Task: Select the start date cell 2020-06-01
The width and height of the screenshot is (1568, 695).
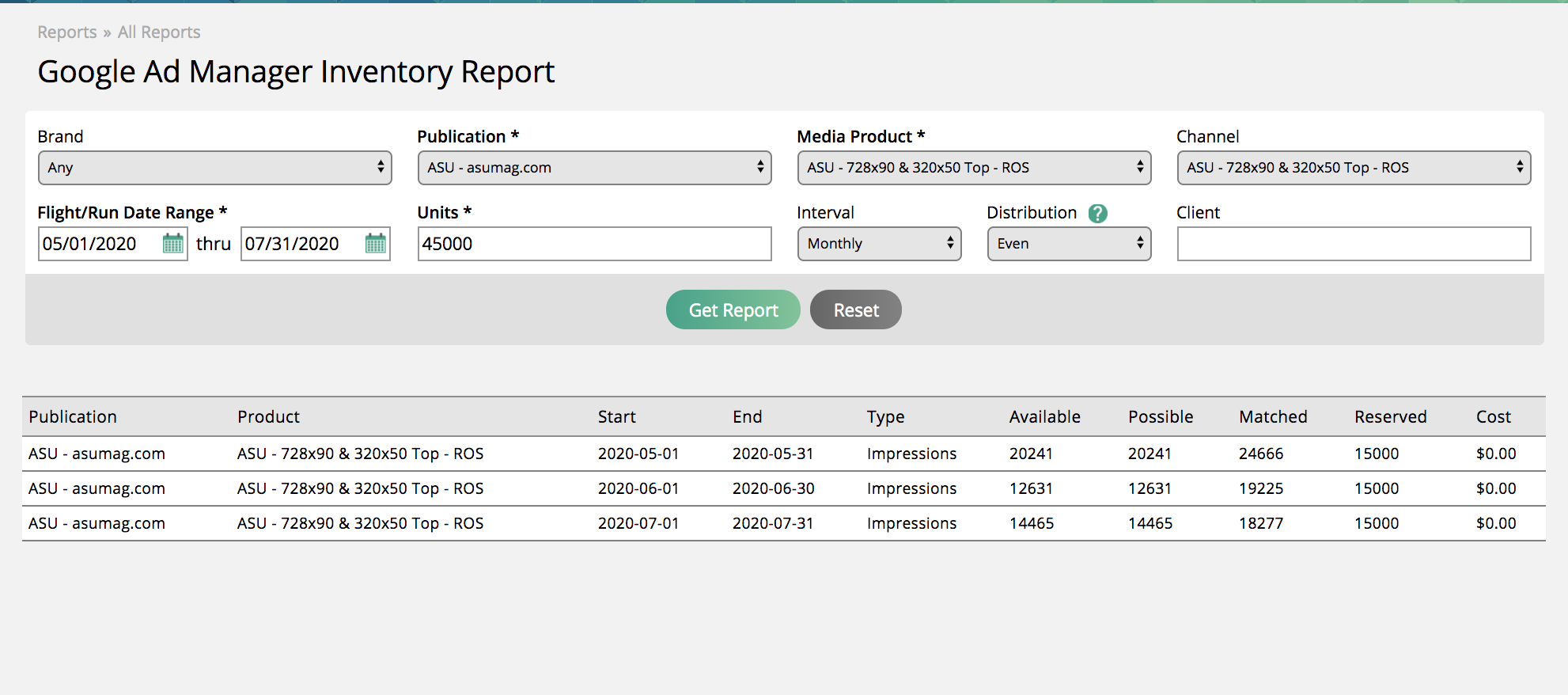Action: 638,488
